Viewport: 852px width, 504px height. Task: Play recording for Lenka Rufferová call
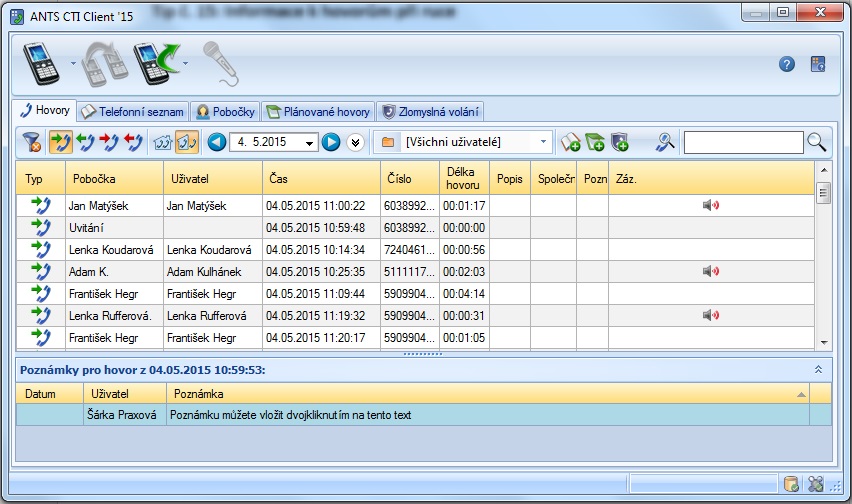[x=711, y=315]
